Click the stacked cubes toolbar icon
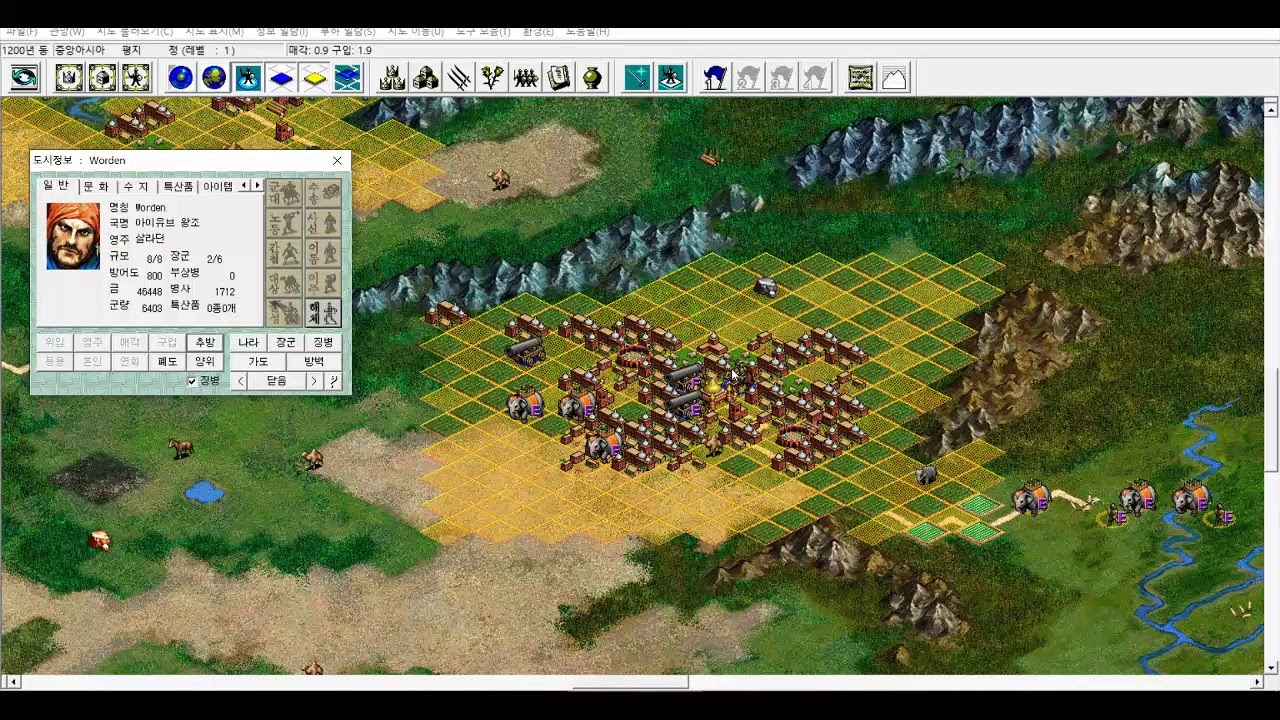Viewport: 1280px width, 720px height. point(426,77)
